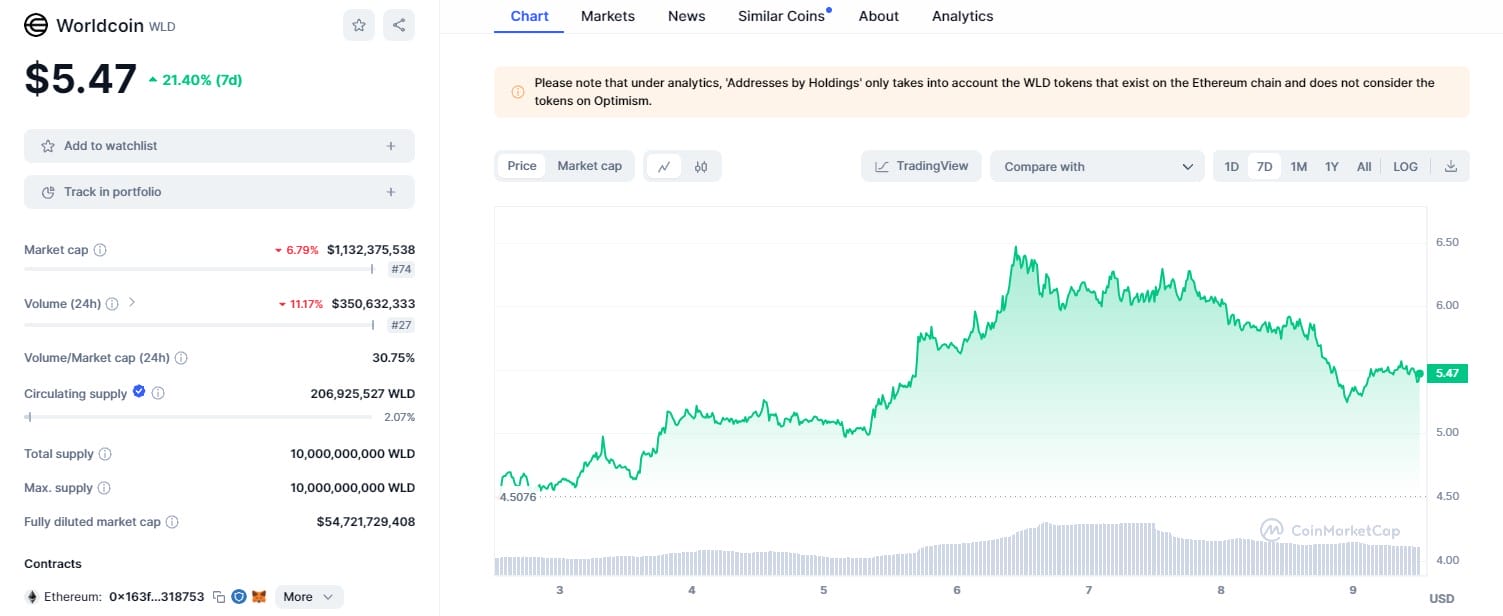
Task: Open the Compare with dropdown
Action: pyautogui.click(x=1097, y=167)
